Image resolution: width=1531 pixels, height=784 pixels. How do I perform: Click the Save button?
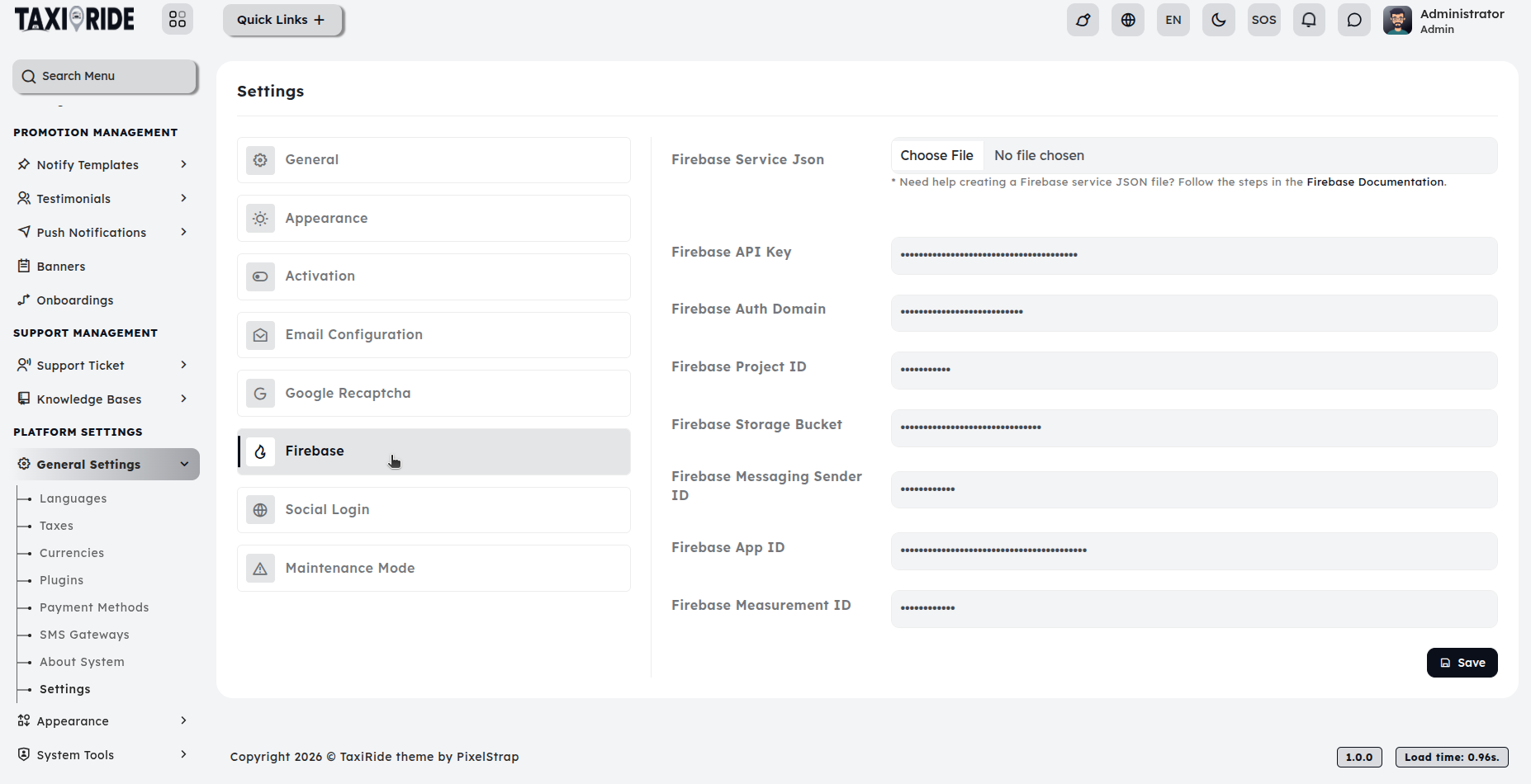click(x=1462, y=663)
